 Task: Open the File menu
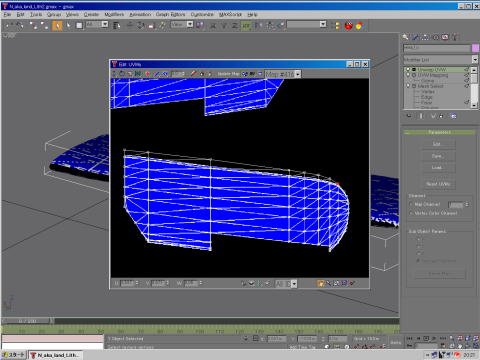coord(7,15)
